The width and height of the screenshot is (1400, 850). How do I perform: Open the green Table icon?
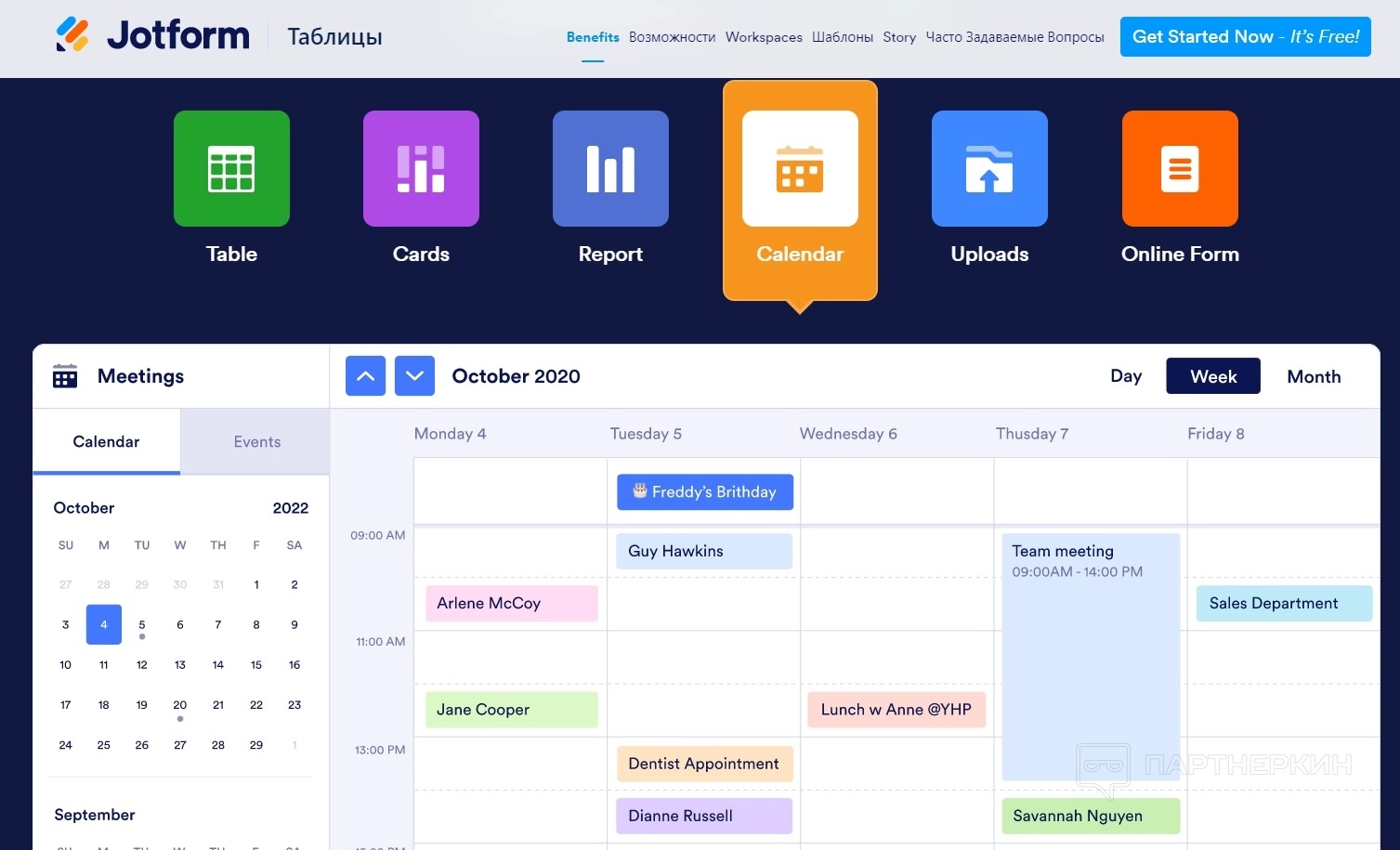[231, 168]
